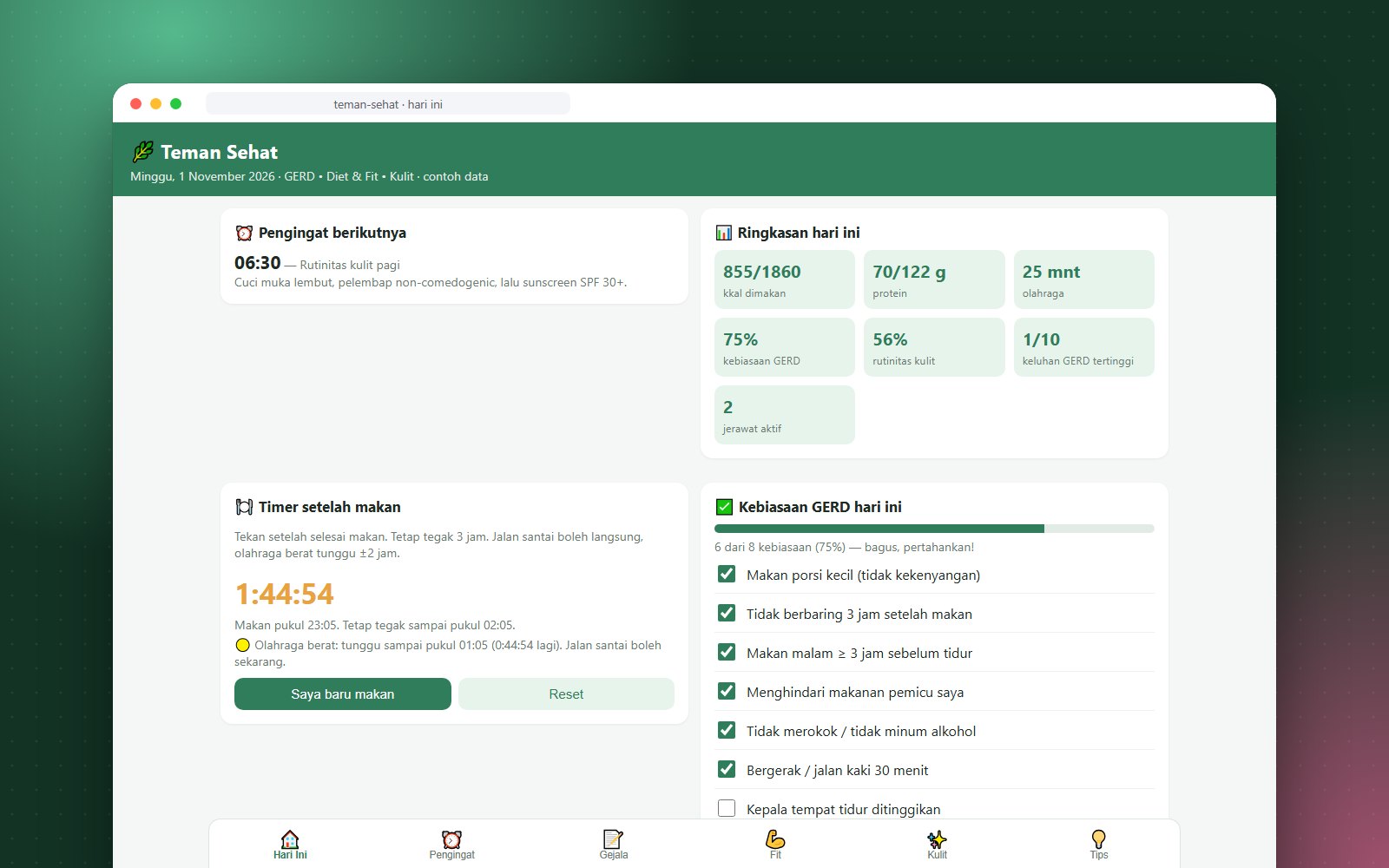
Task: Uncheck Menghindari makanan pemicu saya
Action: pos(727,691)
